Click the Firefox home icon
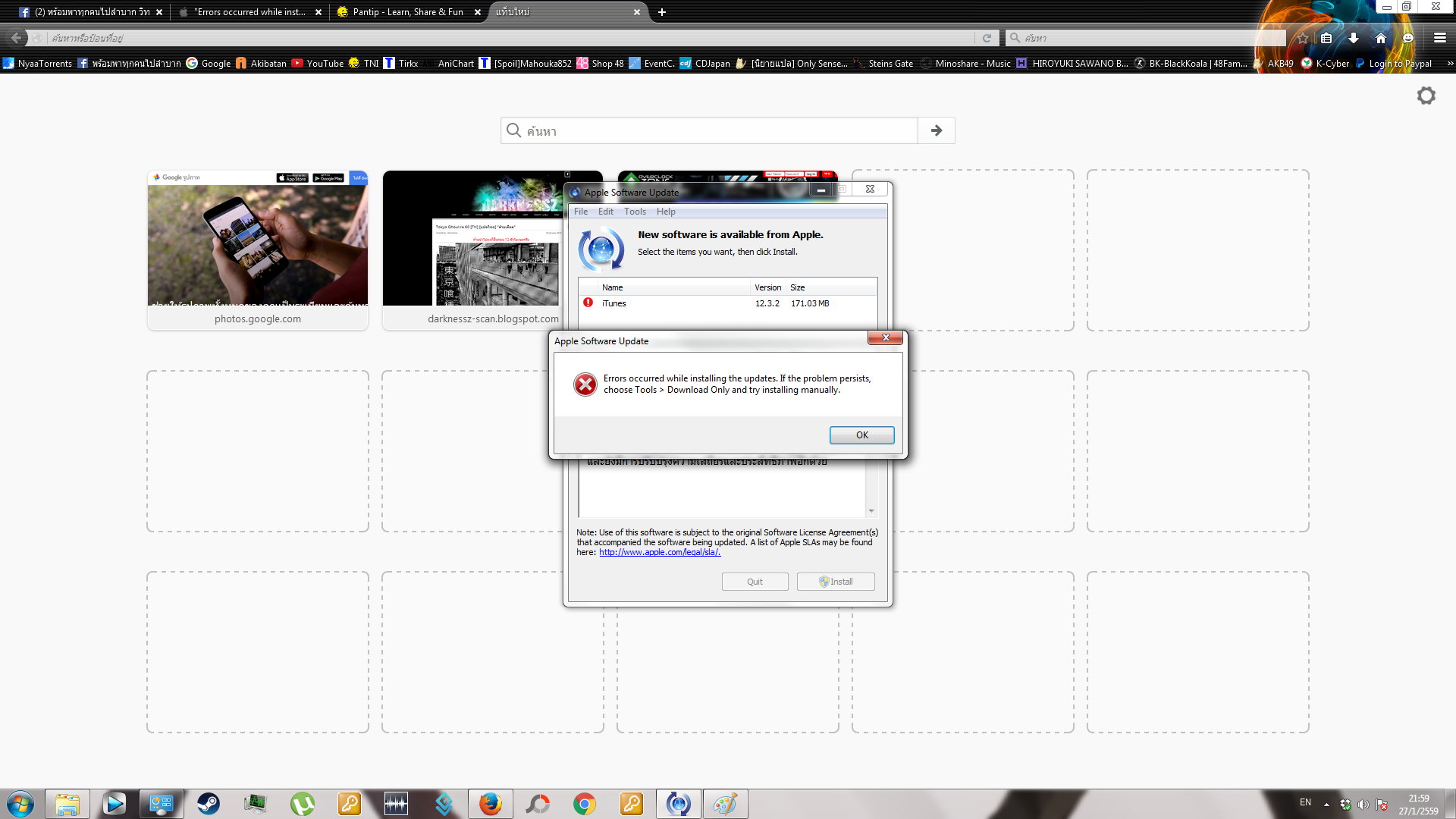The image size is (1456, 819). pyautogui.click(x=1380, y=38)
